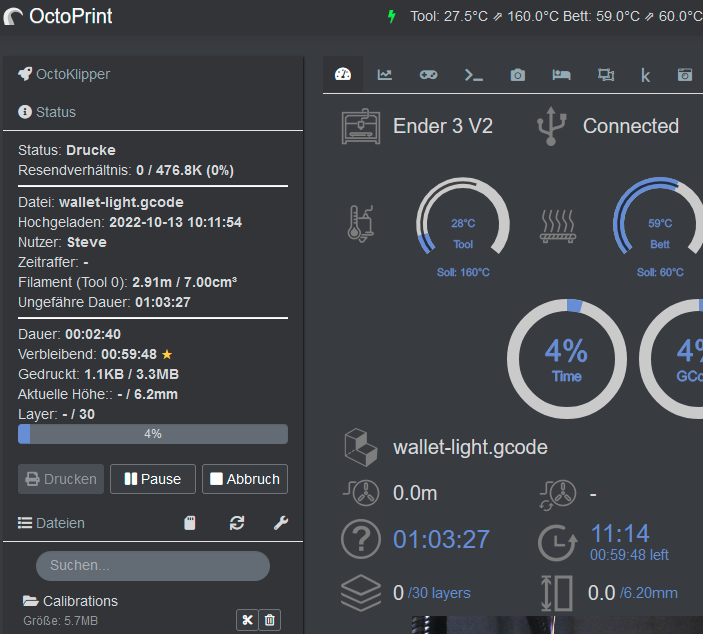
Task: Open the Dashboard tab with gauge icon
Action: click(343, 74)
